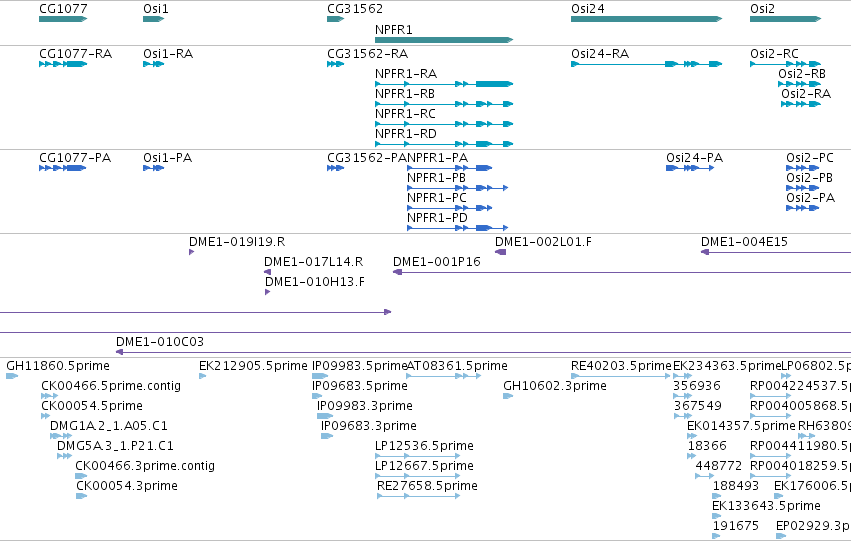This screenshot has height=541, width=851.
Task: Click BAC end DME1-017L14.R
Action: coord(268,272)
